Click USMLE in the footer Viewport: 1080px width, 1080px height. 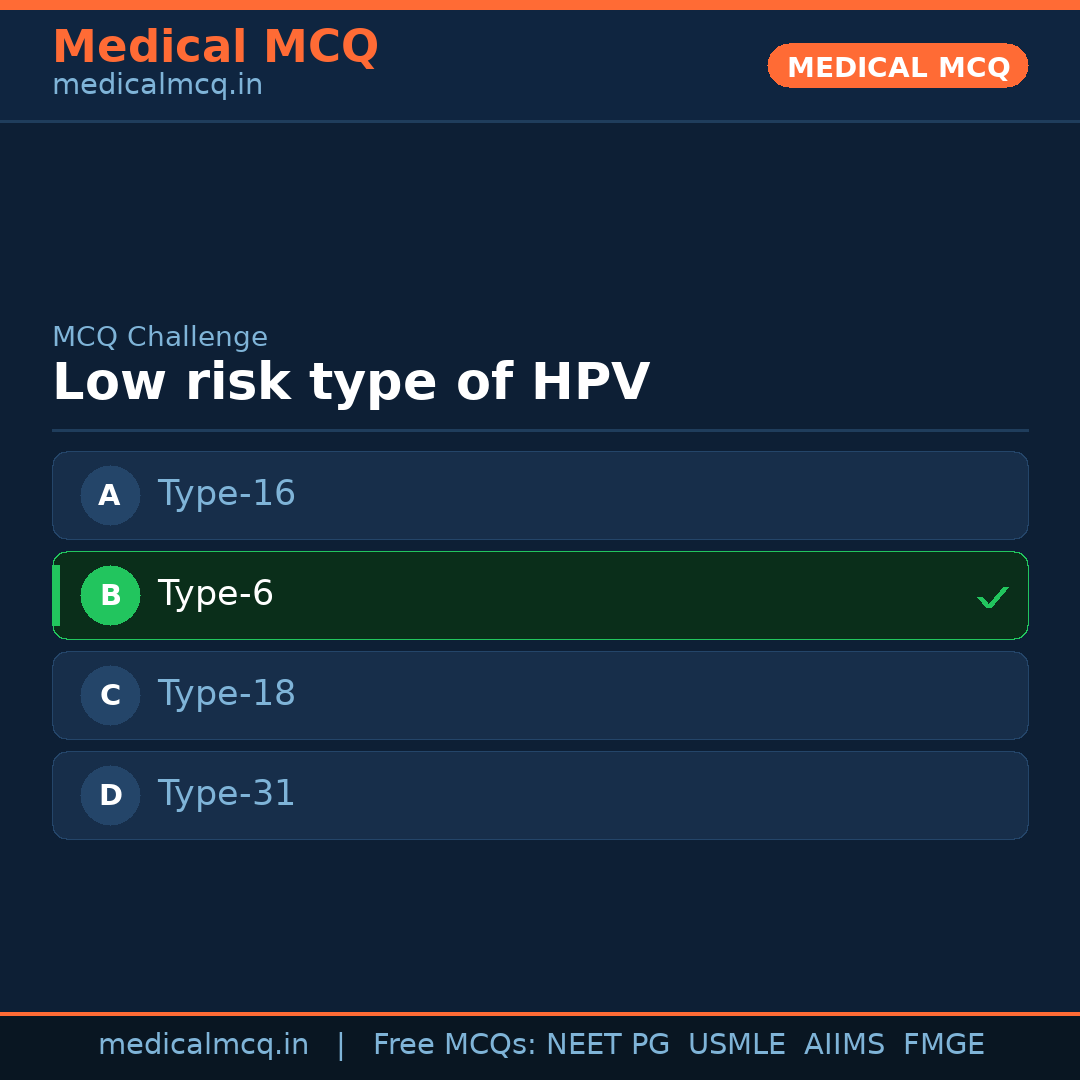[736, 1045]
